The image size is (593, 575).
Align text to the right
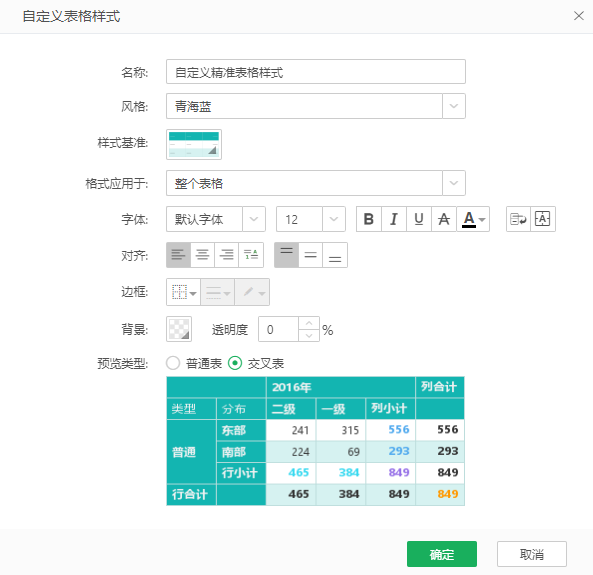226,255
